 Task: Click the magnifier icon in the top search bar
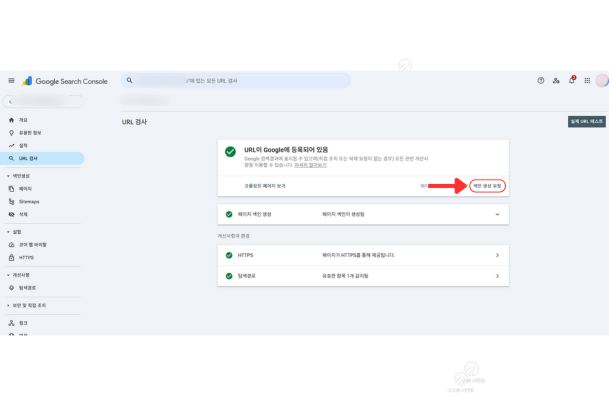(129, 80)
